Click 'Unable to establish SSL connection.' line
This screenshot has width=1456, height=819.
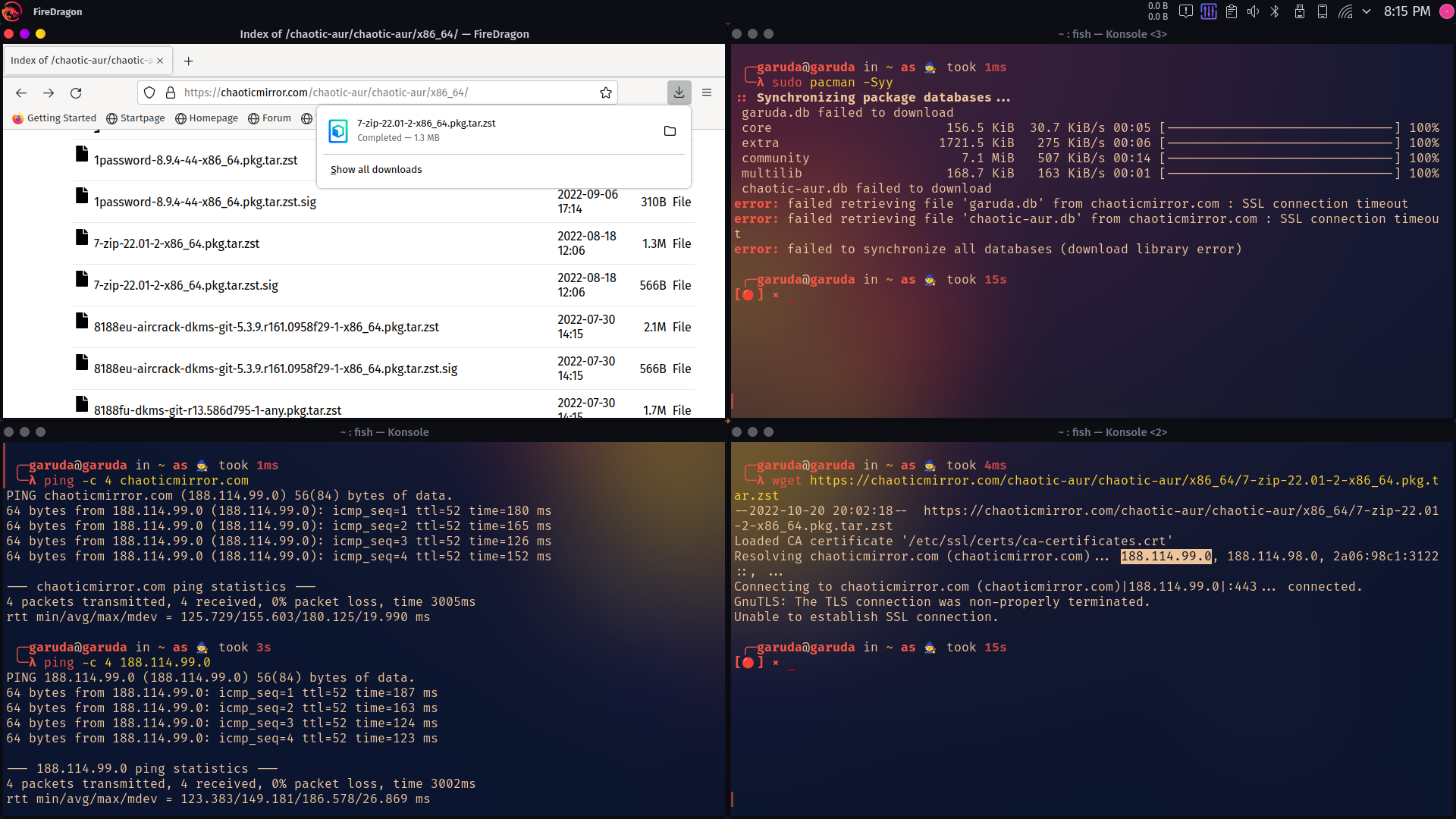pyautogui.click(x=866, y=617)
